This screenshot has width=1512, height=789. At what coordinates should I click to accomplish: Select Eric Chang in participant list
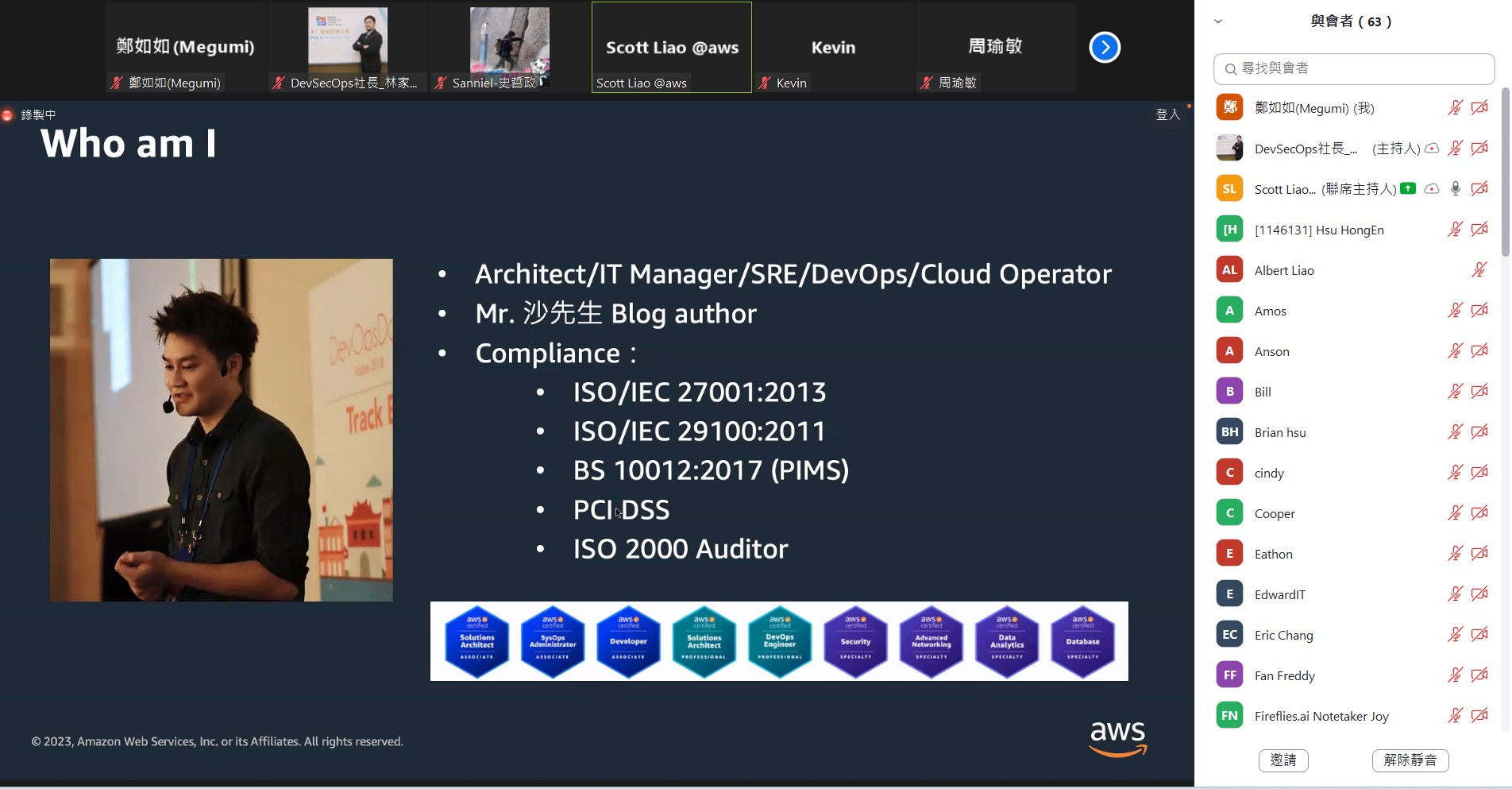(1283, 635)
